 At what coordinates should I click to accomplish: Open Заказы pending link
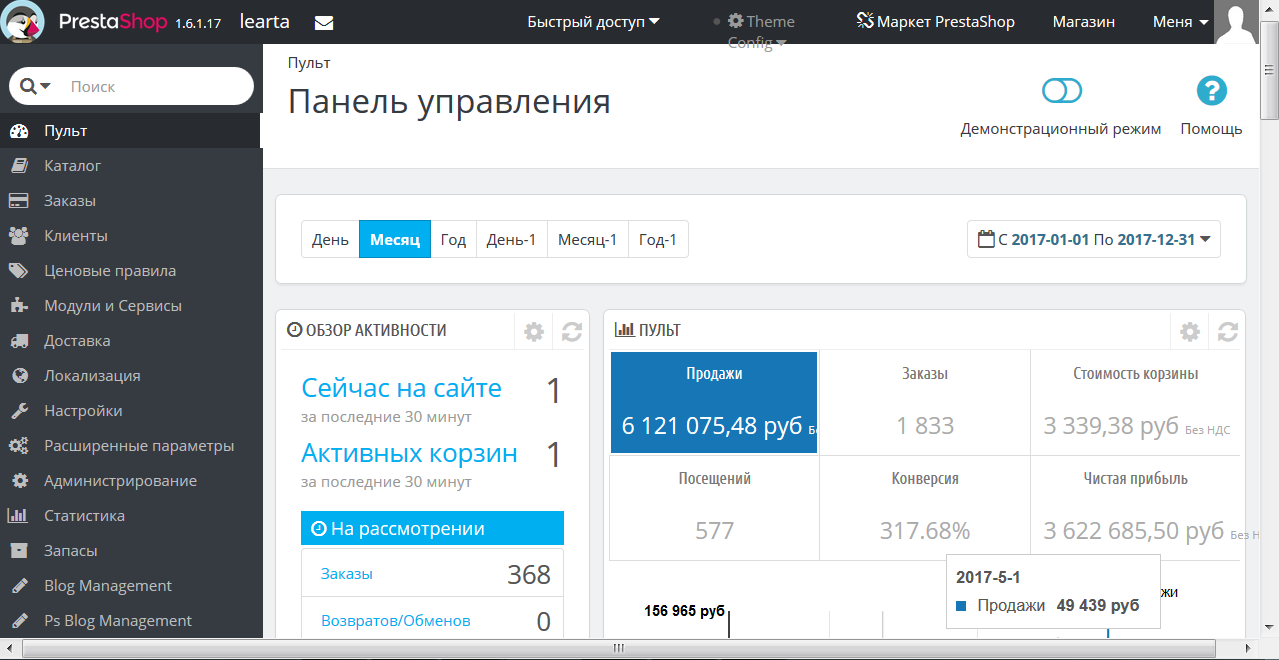pyautogui.click(x=347, y=574)
